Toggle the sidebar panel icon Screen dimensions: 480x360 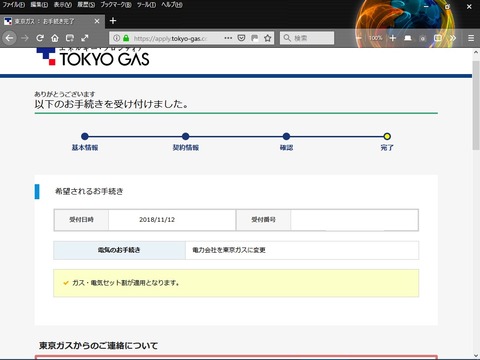pyautogui.click(x=438, y=38)
